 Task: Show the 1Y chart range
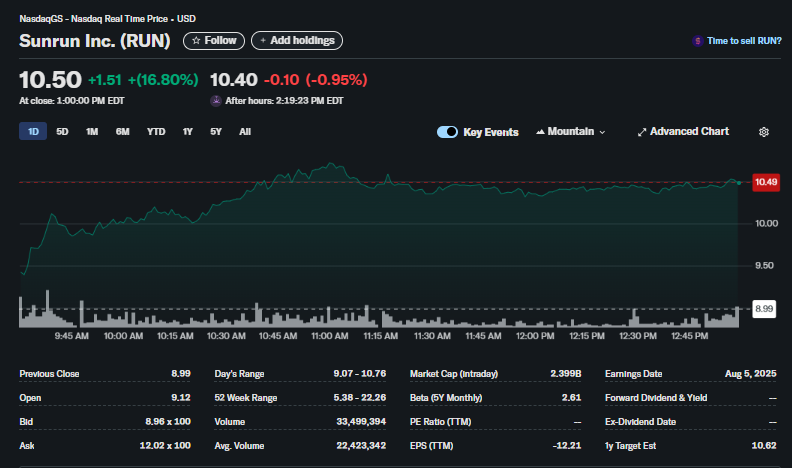(187, 131)
